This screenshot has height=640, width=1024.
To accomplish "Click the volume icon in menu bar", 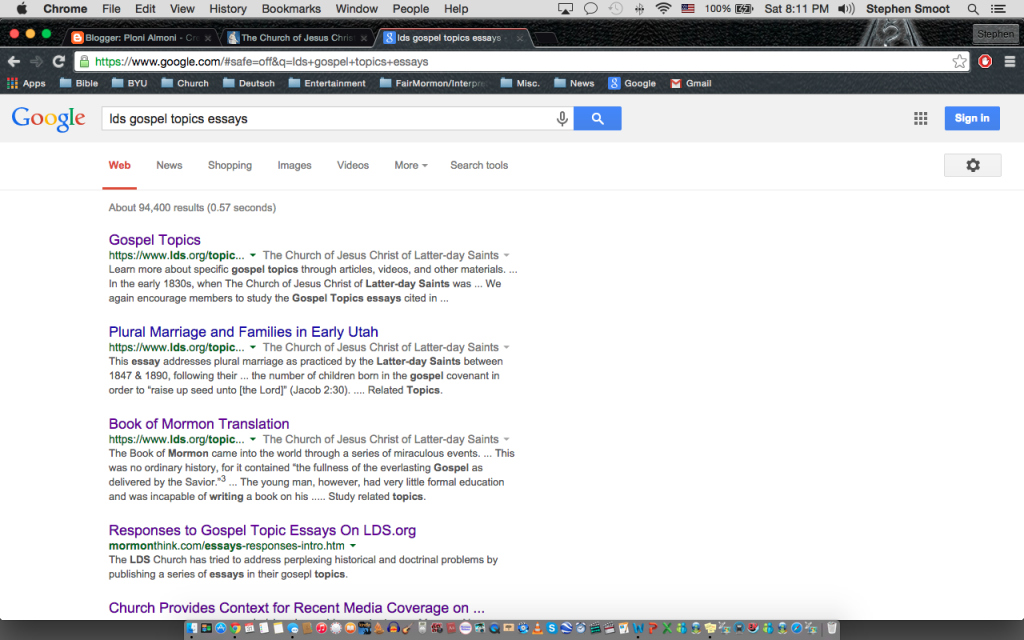I will coord(846,8).
